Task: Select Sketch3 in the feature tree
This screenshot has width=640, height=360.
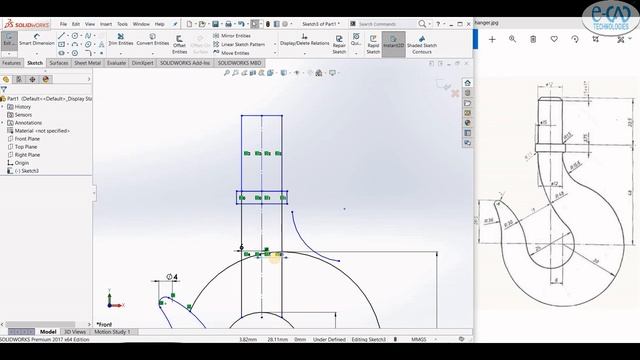Action: click(26, 171)
